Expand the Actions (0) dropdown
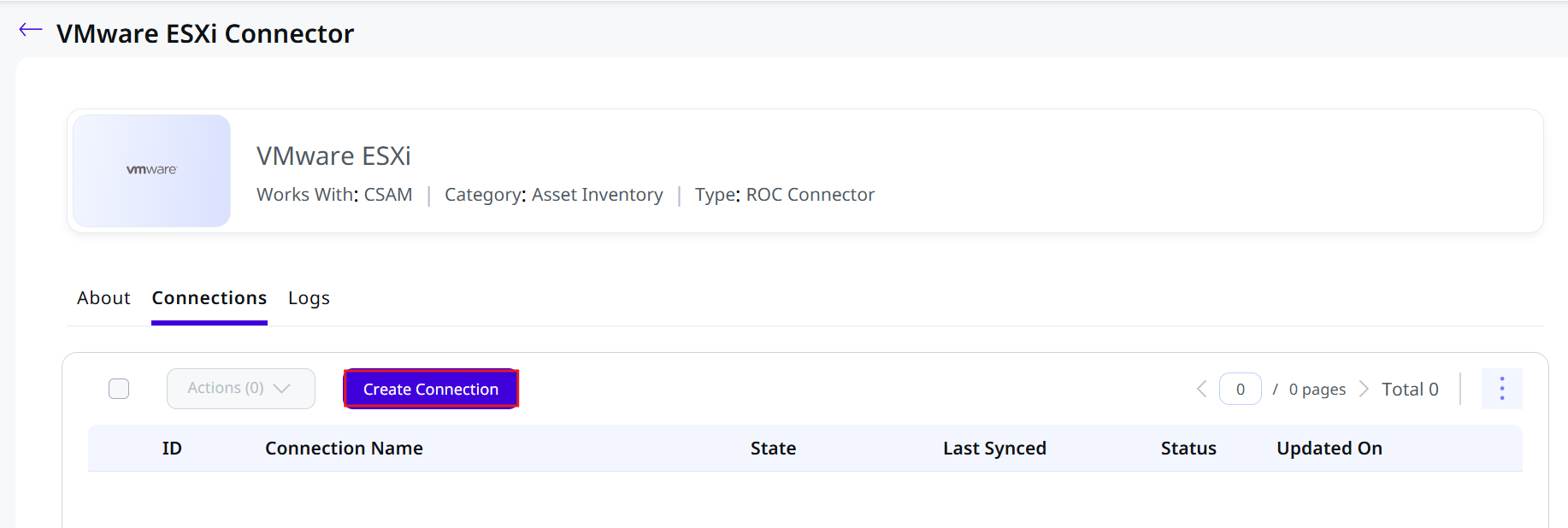 [241, 389]
